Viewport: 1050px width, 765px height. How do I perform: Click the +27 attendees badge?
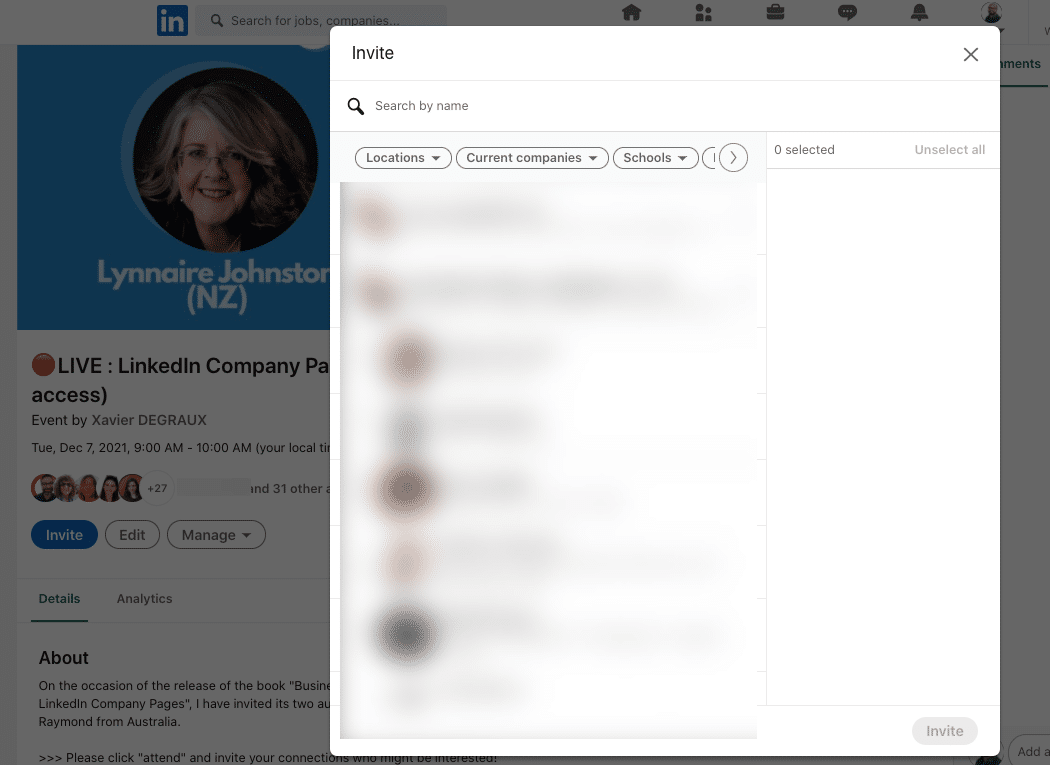[157, 488]
